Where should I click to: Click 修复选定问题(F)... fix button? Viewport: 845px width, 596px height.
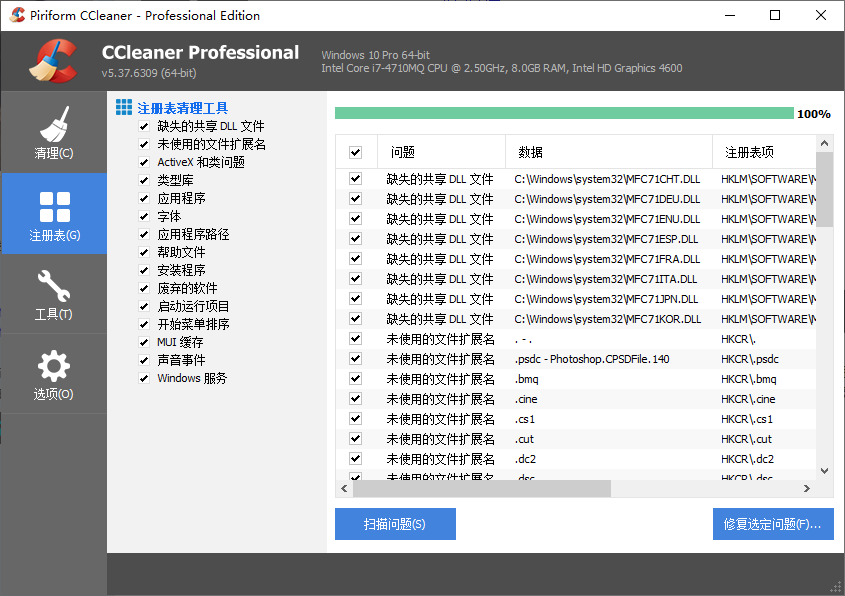click(x=773, y=524)
